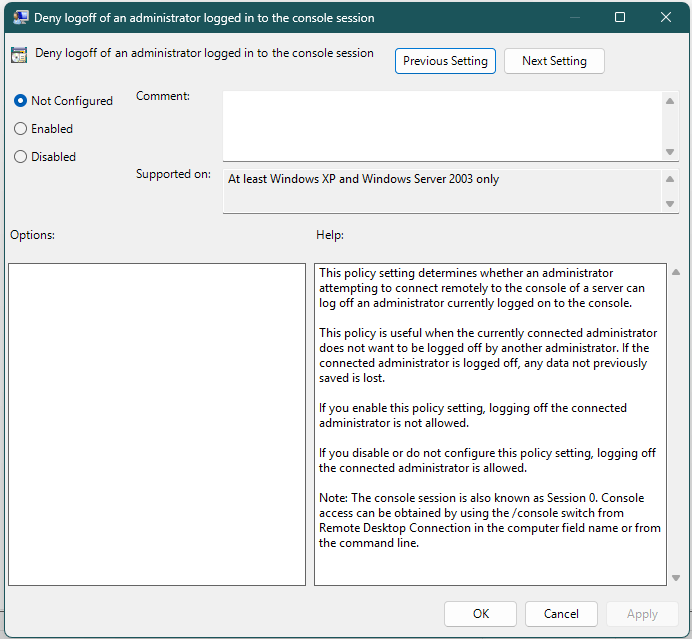Click the 'This policy is useful when' paragraph
The width and height of the screenshot is (692, 639).
[488, 355]
